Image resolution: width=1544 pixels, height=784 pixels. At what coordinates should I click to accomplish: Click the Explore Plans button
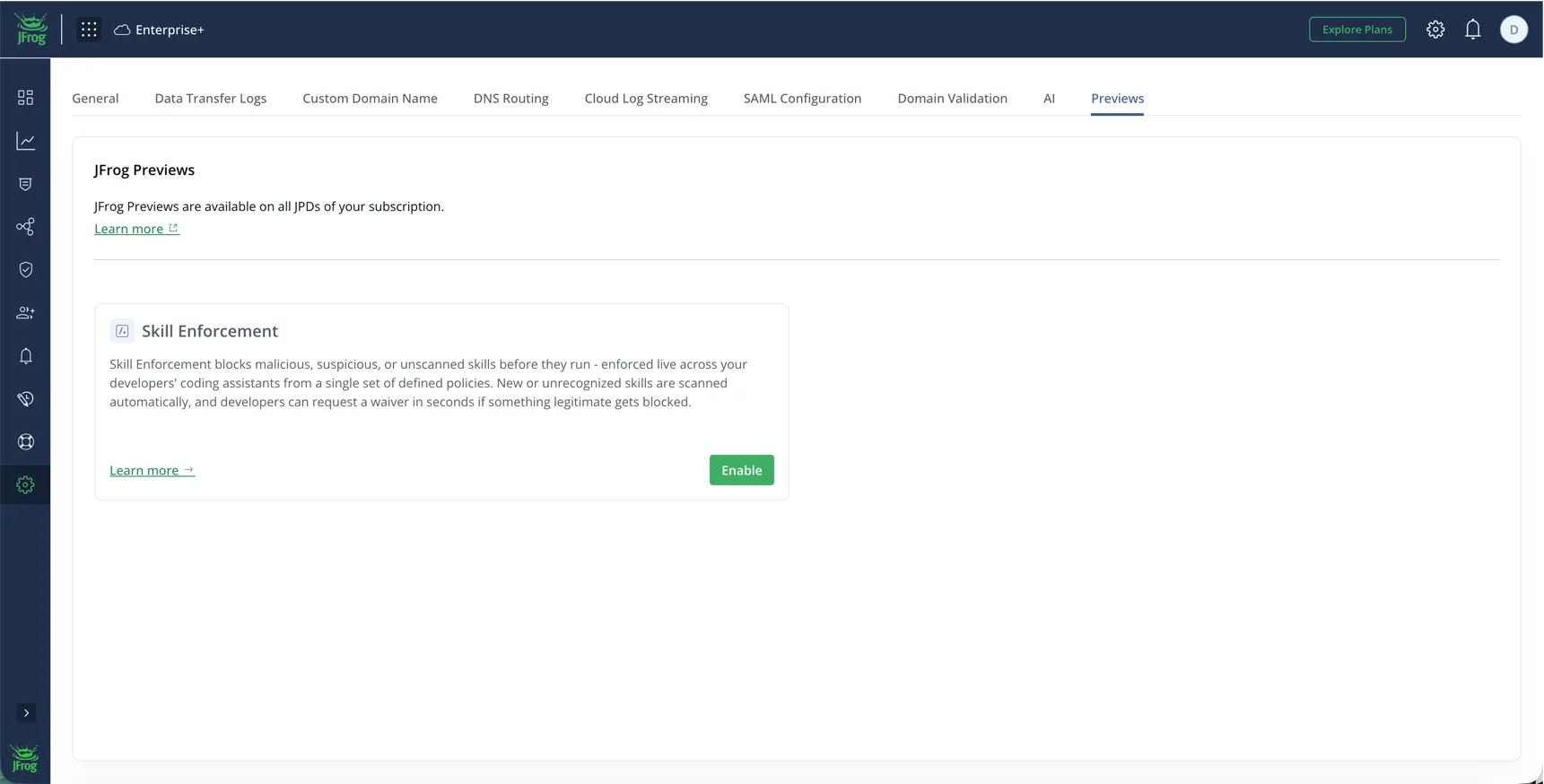(x=1357, y=30)
